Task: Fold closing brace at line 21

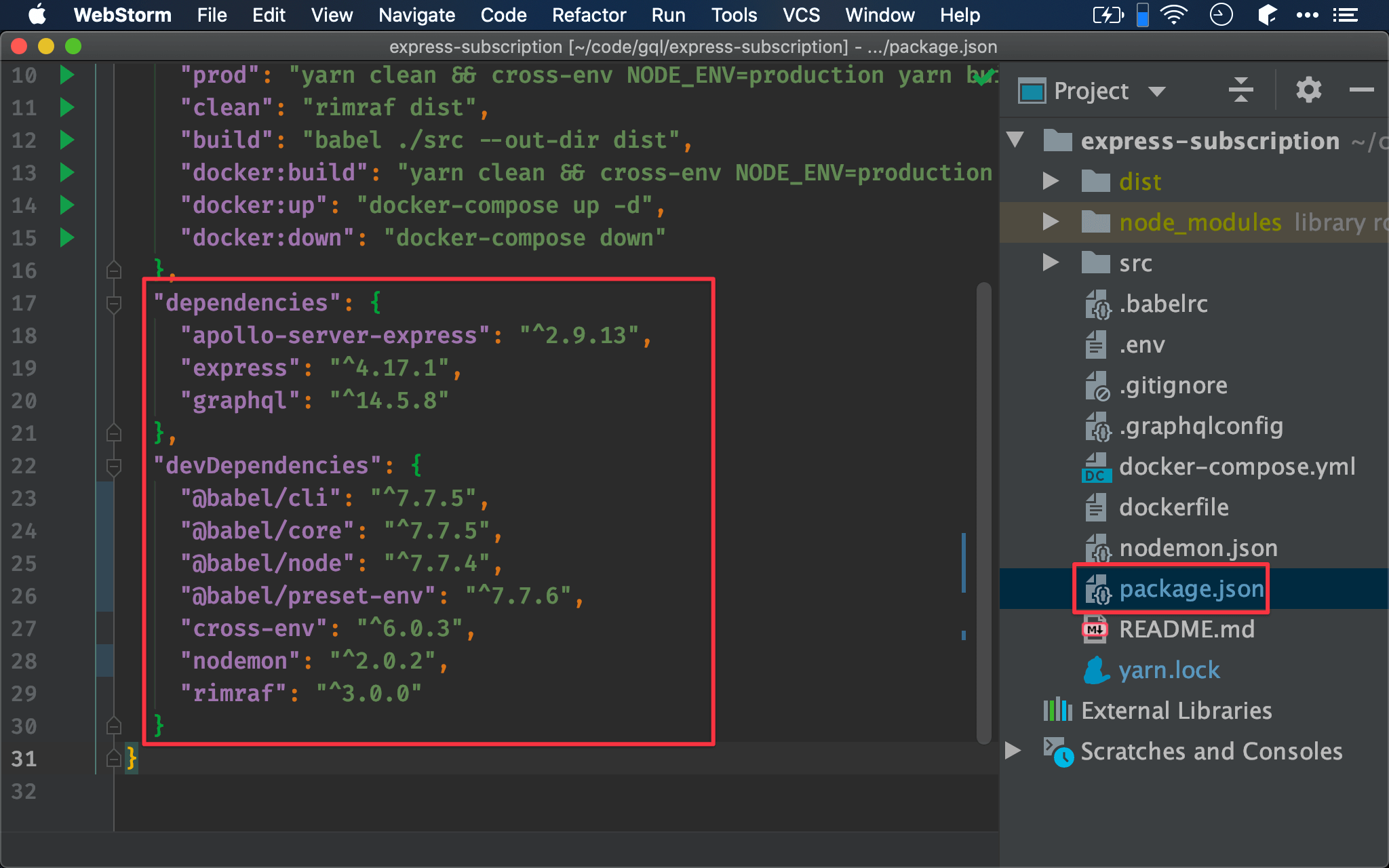Action: click(114, 433)
